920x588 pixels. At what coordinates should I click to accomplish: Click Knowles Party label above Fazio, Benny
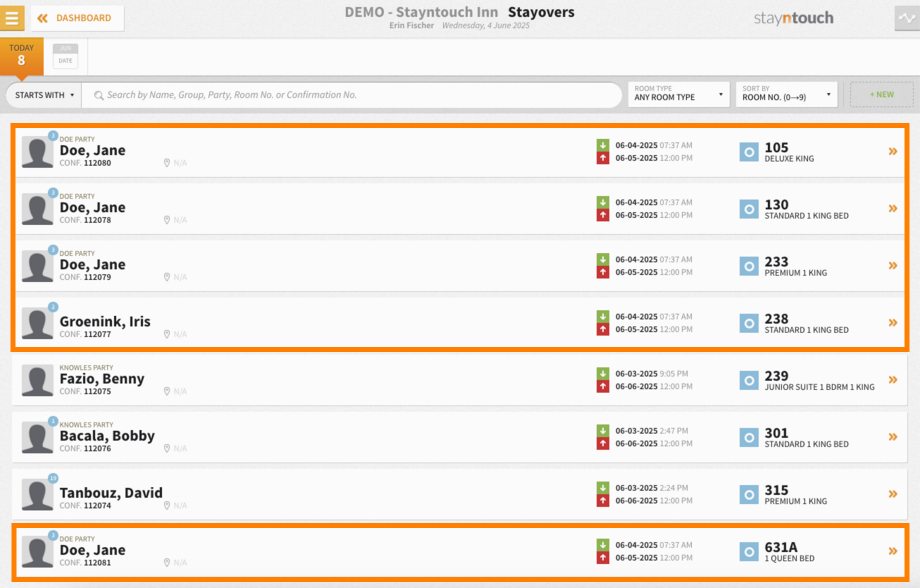coord(86,367)
